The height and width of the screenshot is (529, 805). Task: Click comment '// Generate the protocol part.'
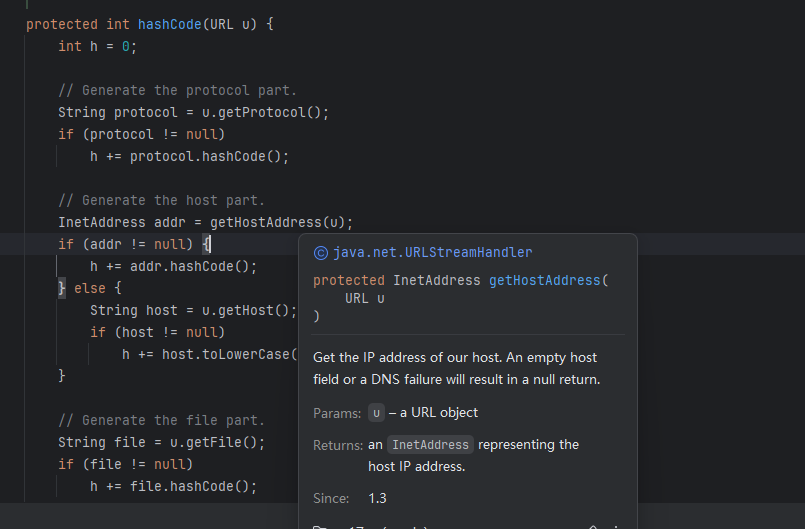click(177, 90)
